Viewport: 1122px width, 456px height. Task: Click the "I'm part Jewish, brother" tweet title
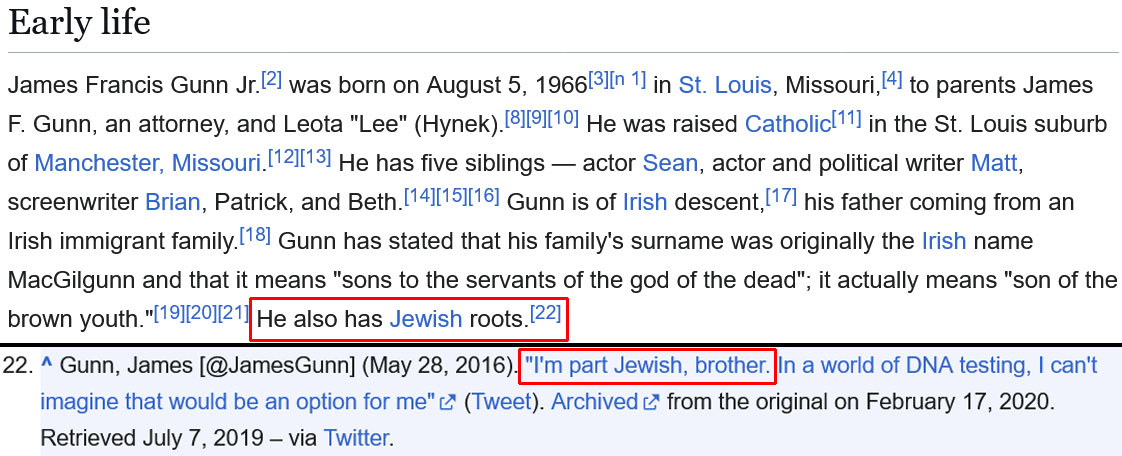coord(647,366)
